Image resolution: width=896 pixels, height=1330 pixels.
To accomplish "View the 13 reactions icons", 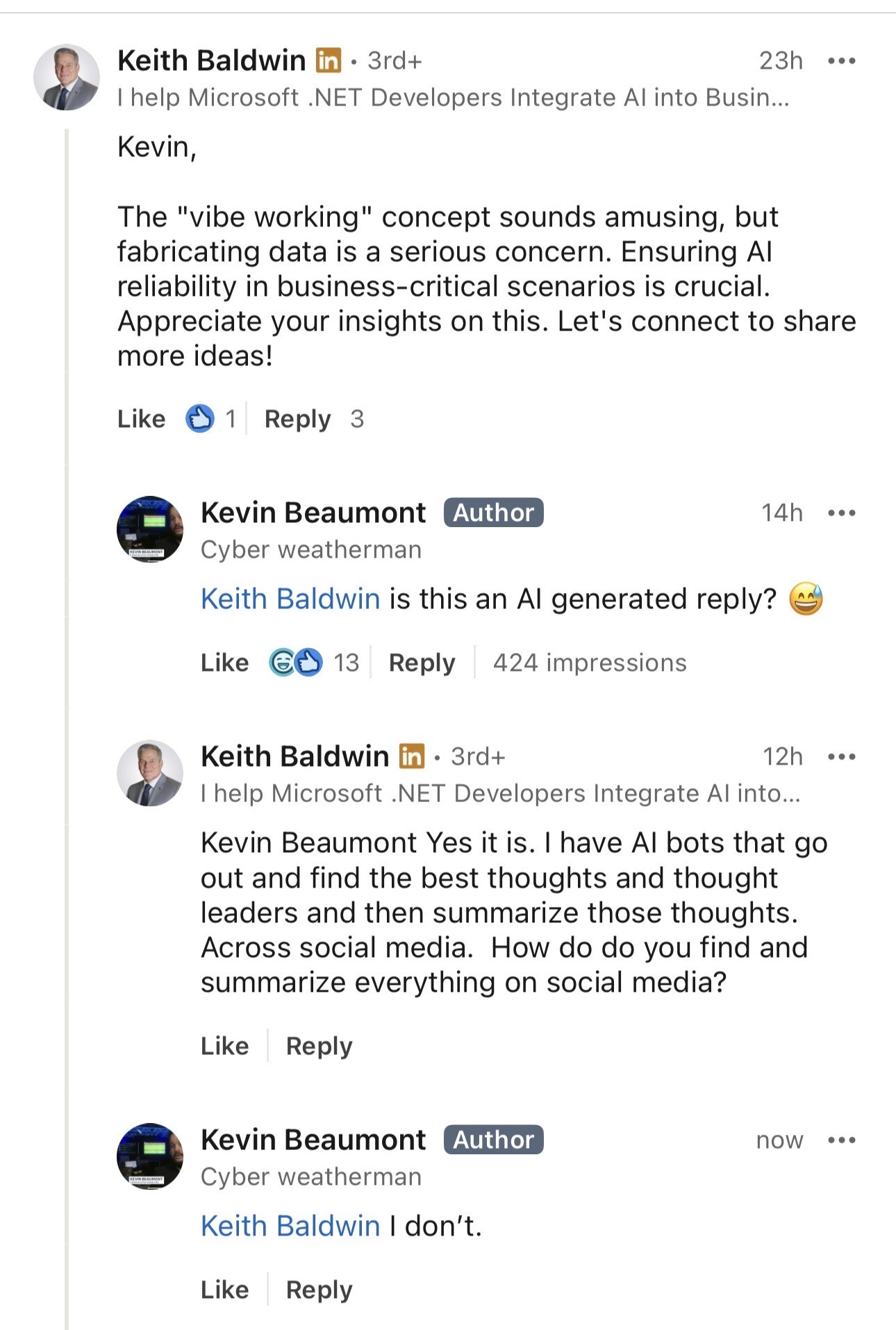I will tap(296, 663).
